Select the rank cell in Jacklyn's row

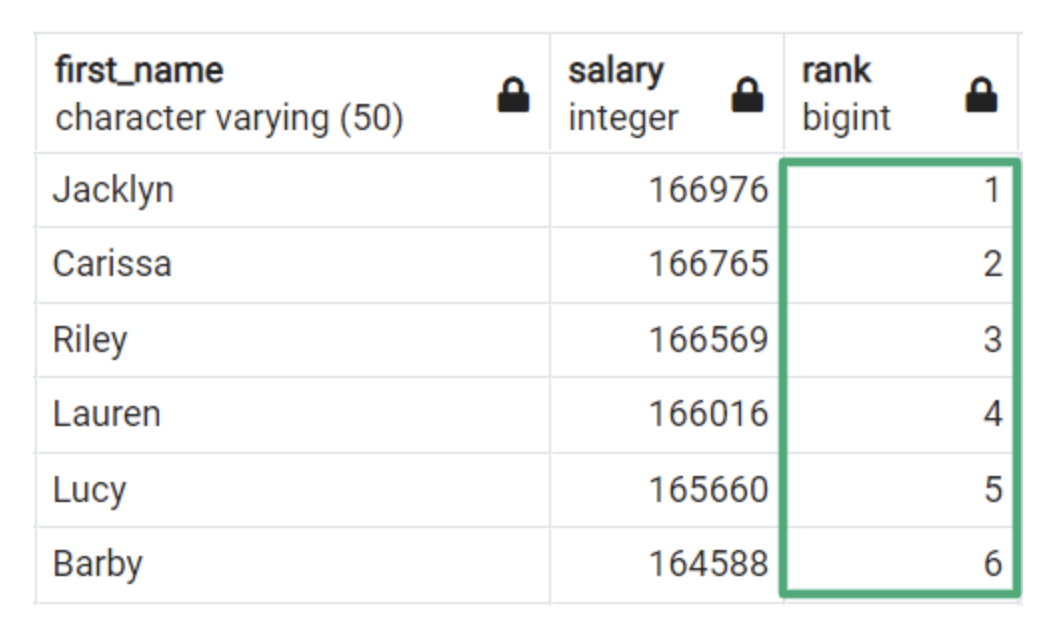coord(900,190)
